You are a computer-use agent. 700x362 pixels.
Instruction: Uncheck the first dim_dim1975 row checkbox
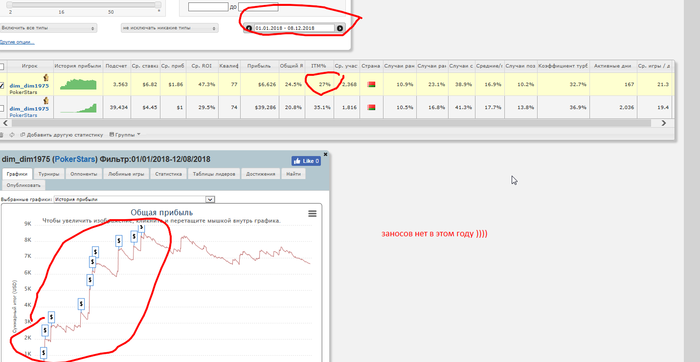click(x=2, y=86)
